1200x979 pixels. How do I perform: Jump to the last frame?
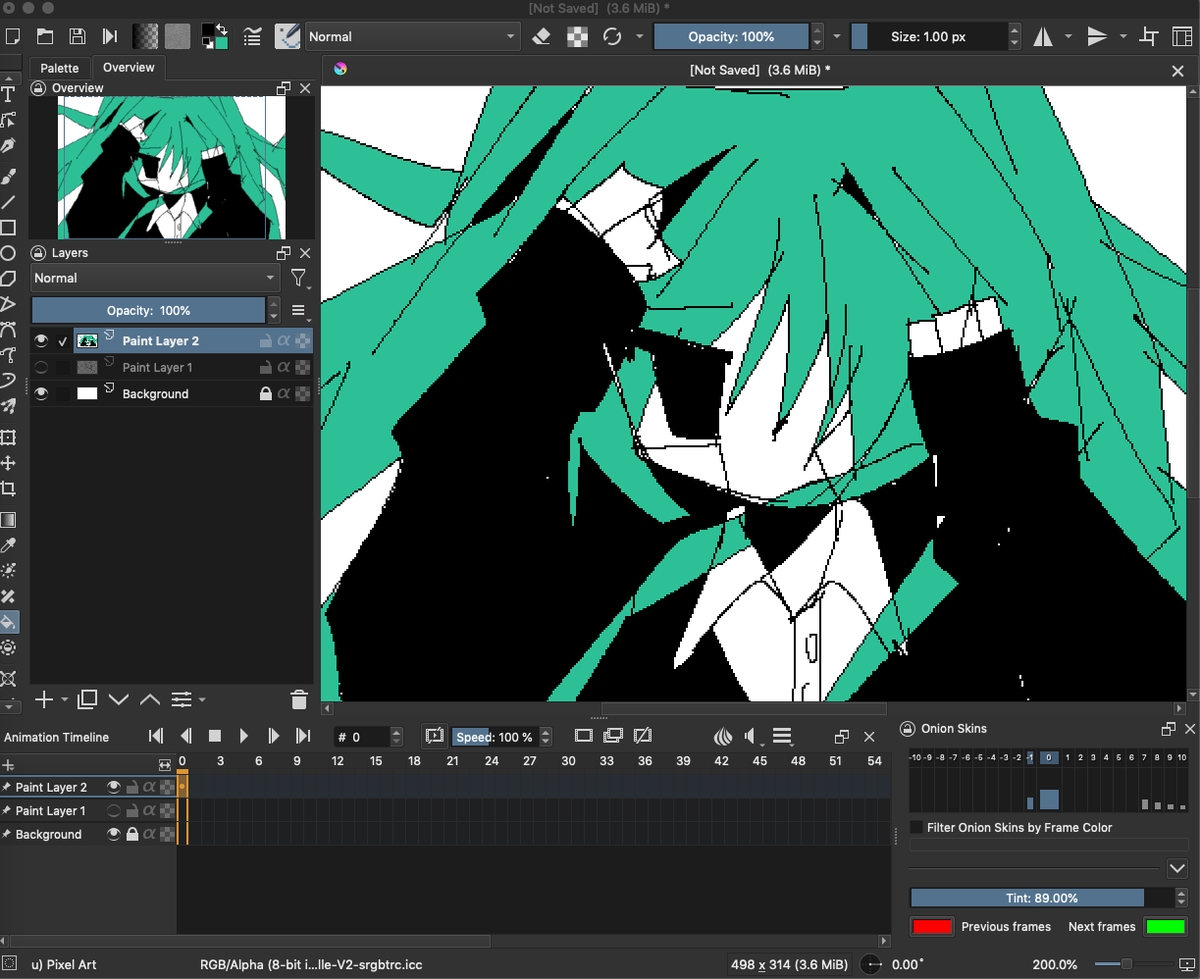303,736
